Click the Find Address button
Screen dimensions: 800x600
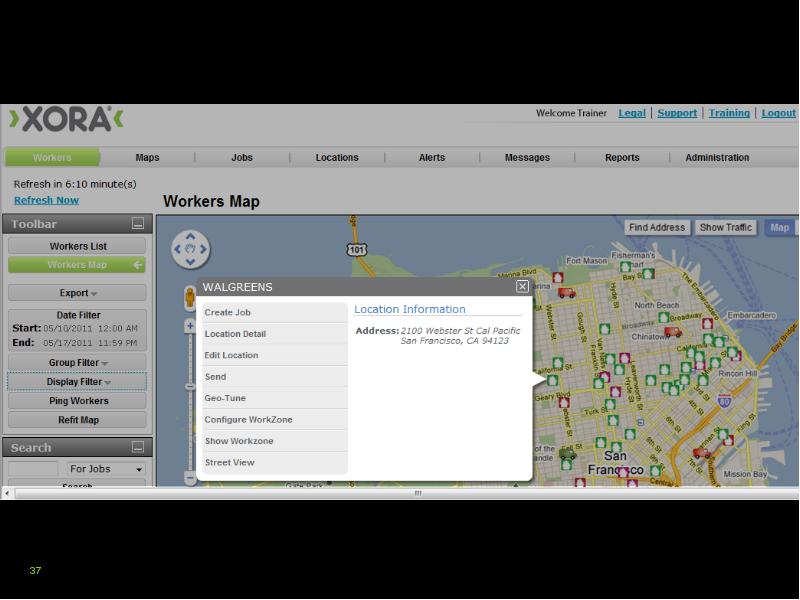click(x=657, y=228)
